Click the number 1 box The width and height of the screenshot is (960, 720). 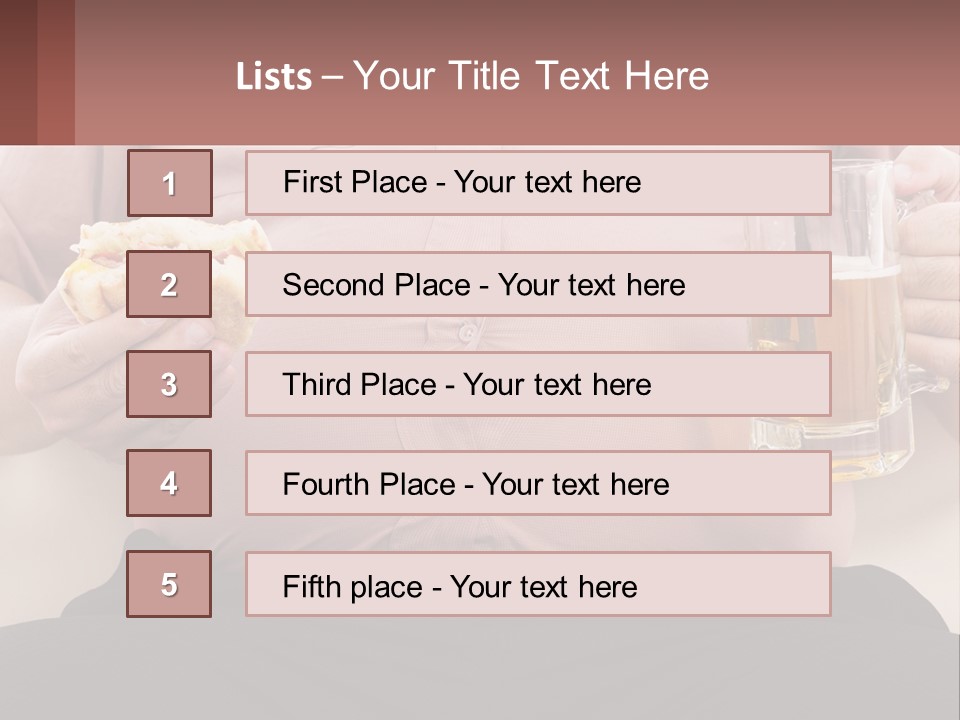[169, 183]
